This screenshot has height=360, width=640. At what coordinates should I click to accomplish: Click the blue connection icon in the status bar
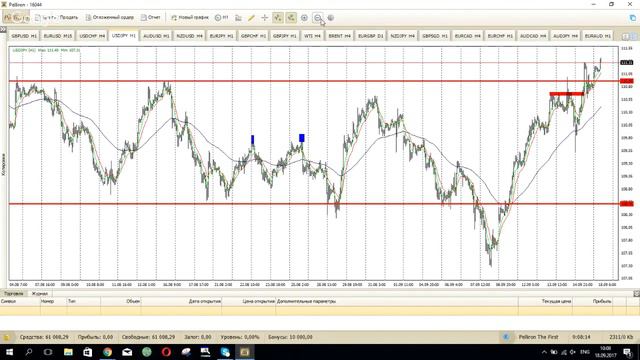[506, 337]
